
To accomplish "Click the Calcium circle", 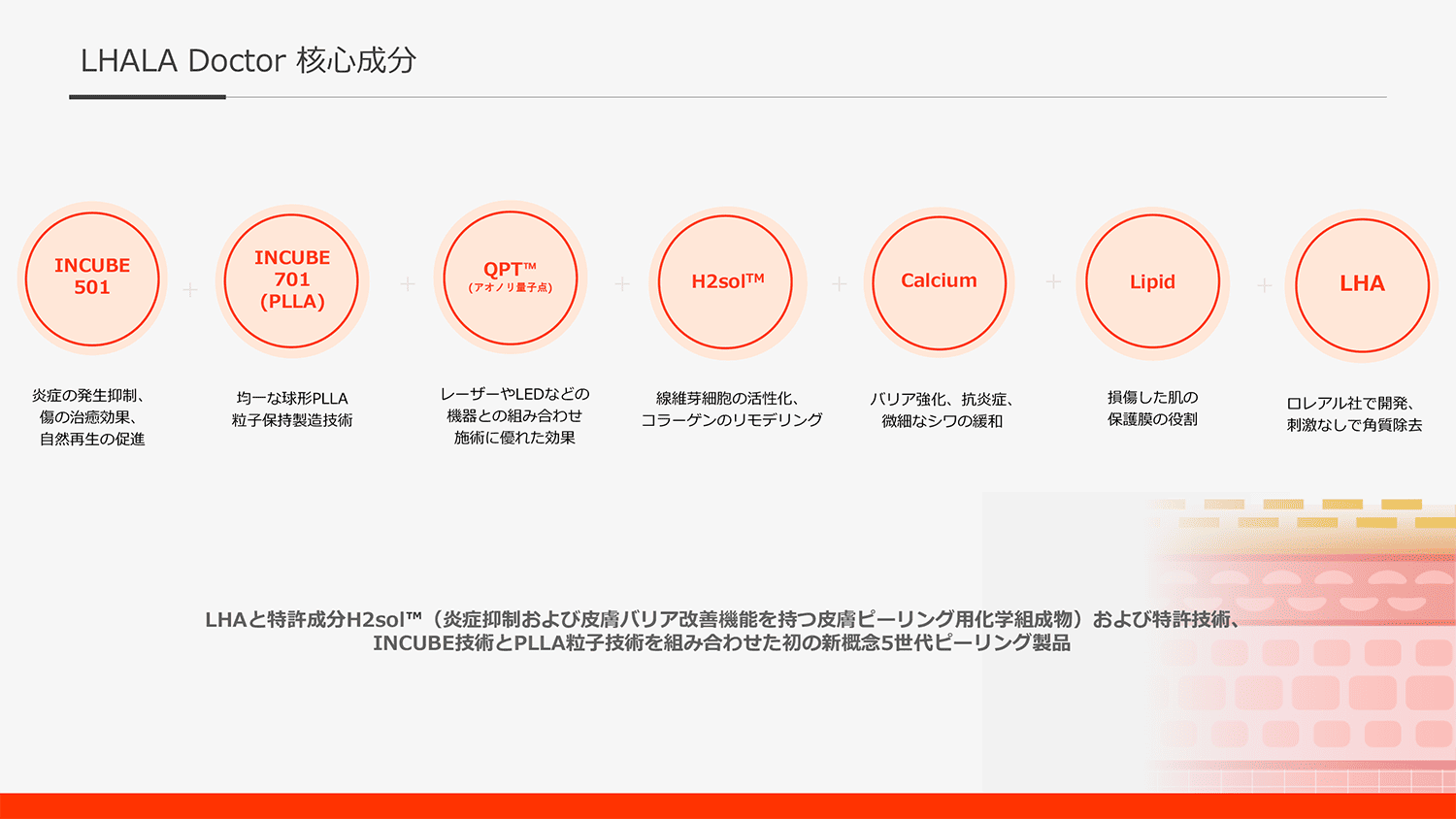I will tap(939, 281).
